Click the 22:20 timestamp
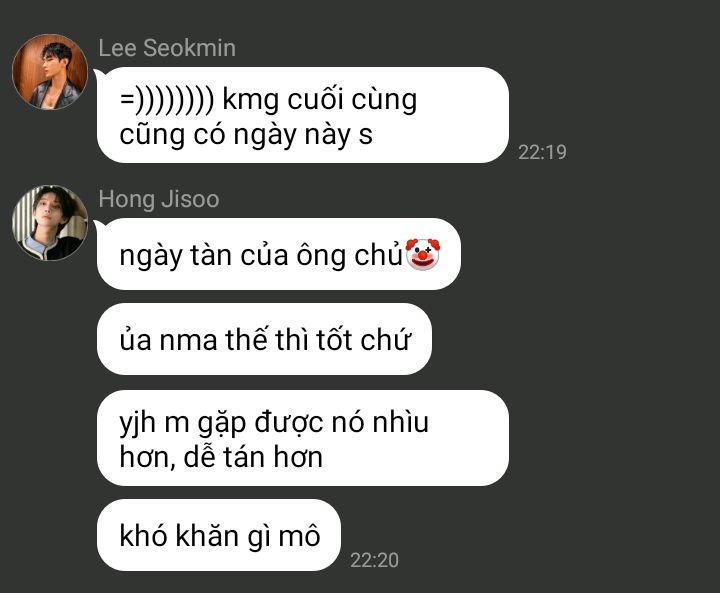Viewport: 720px width, 593px height. 374,560
